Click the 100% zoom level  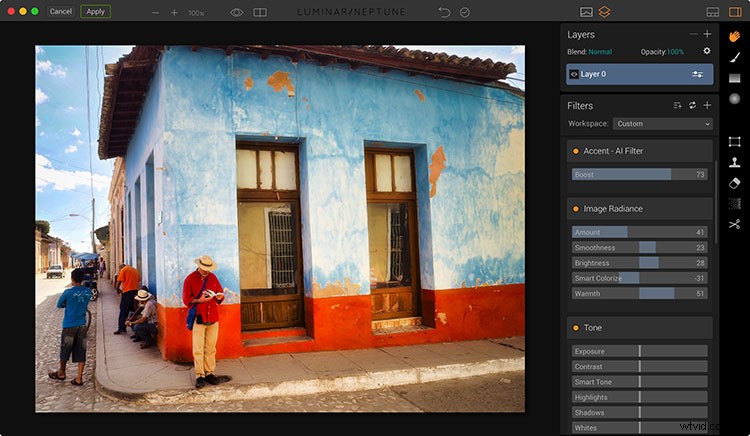pyautogui.click(x=196, y=13)
